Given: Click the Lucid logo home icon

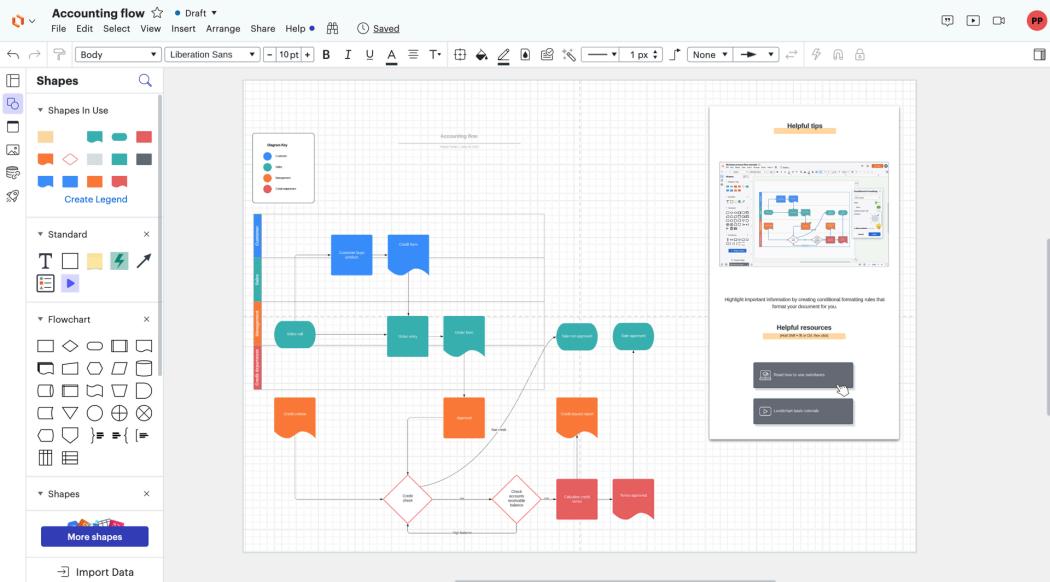Looking at the screenshot, I should tap(18, 21).
